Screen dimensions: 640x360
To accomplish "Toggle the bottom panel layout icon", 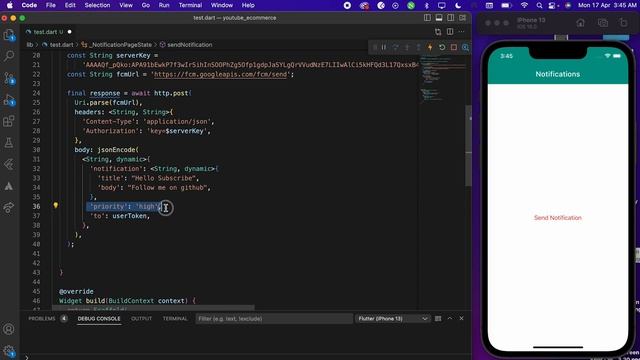I will 439,18.
